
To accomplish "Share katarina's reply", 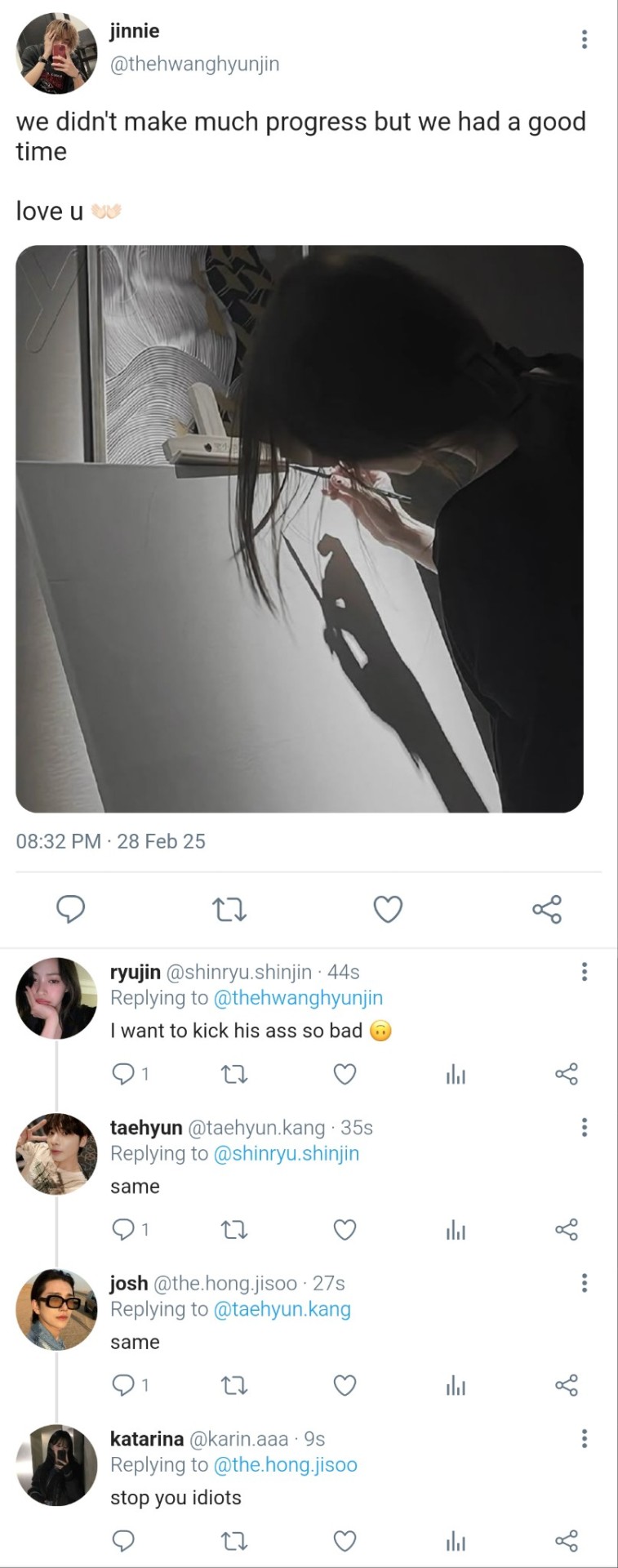I will [567, 1541].
